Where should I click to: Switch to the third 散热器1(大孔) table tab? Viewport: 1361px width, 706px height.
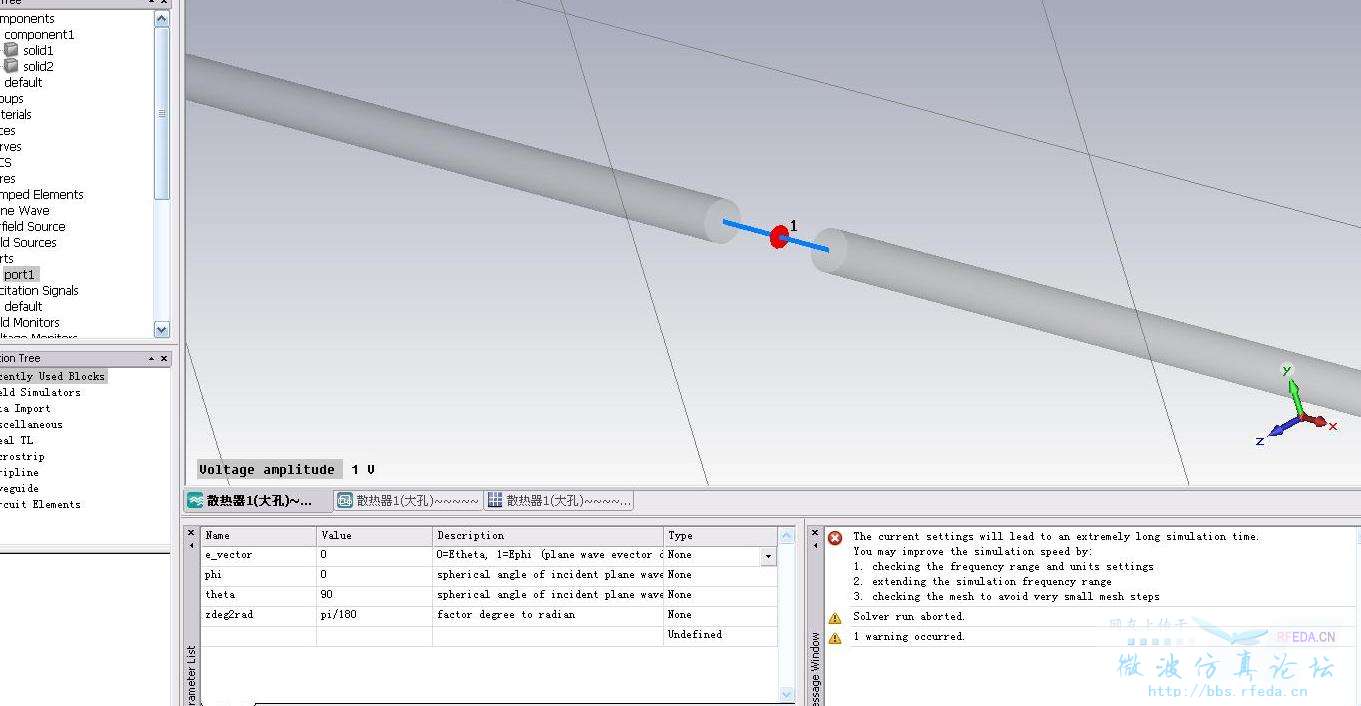click(x=558, y=500)
